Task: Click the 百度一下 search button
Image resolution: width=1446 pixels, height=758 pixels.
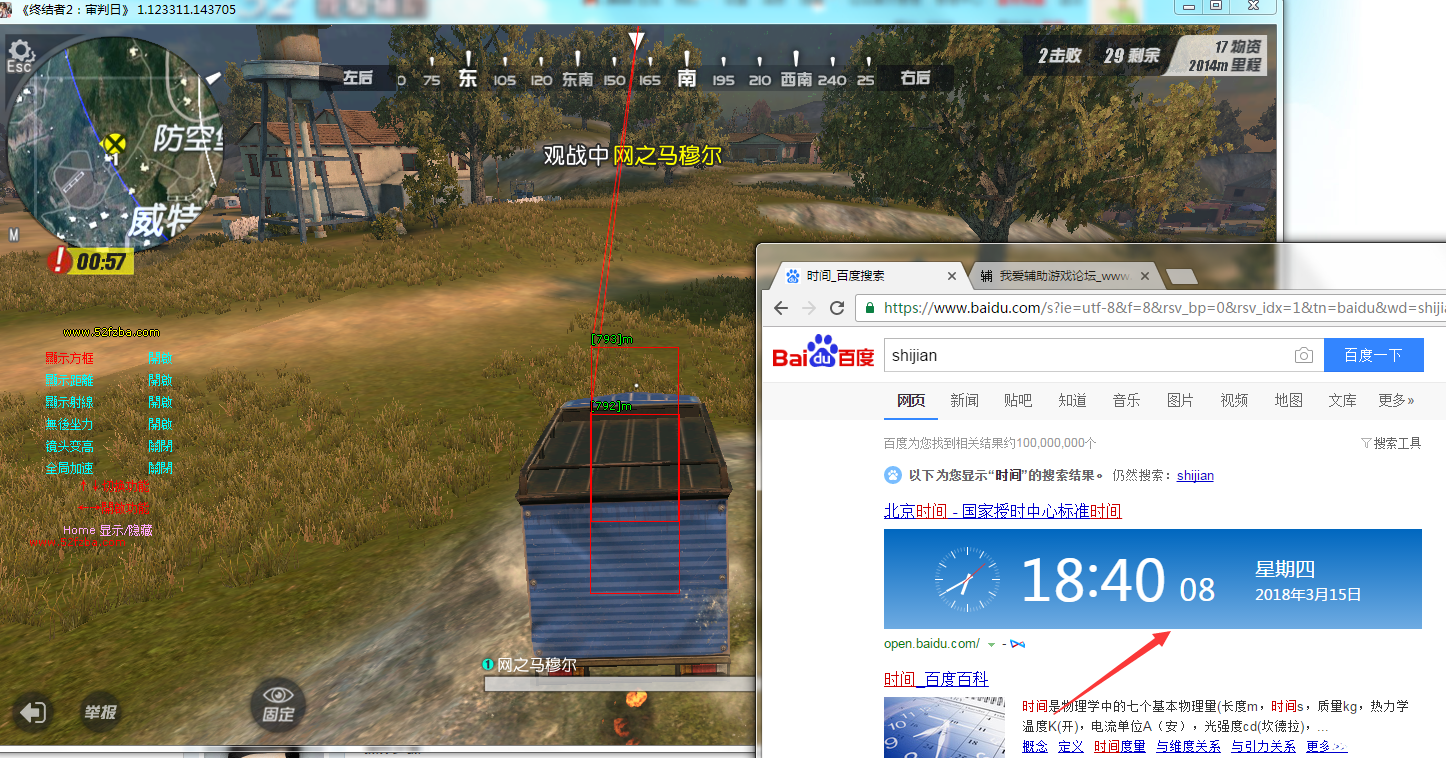Action: [x=1373, y=355]
